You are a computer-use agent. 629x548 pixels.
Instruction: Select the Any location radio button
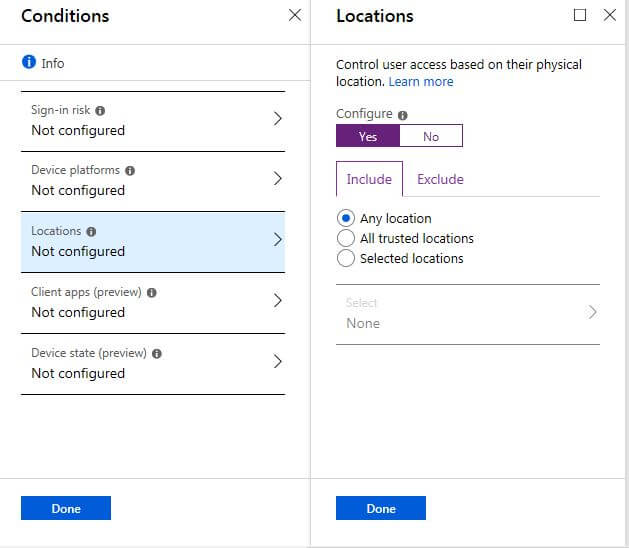(x=346, y=218)
